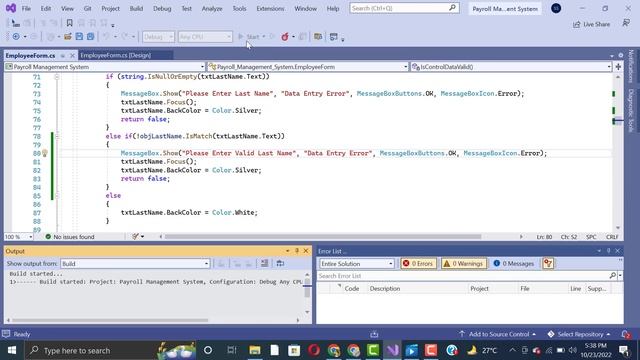The width and height of the screenshot is (640, 360).
Task: Toggle the 0 Errors filter
Action: 418,264
